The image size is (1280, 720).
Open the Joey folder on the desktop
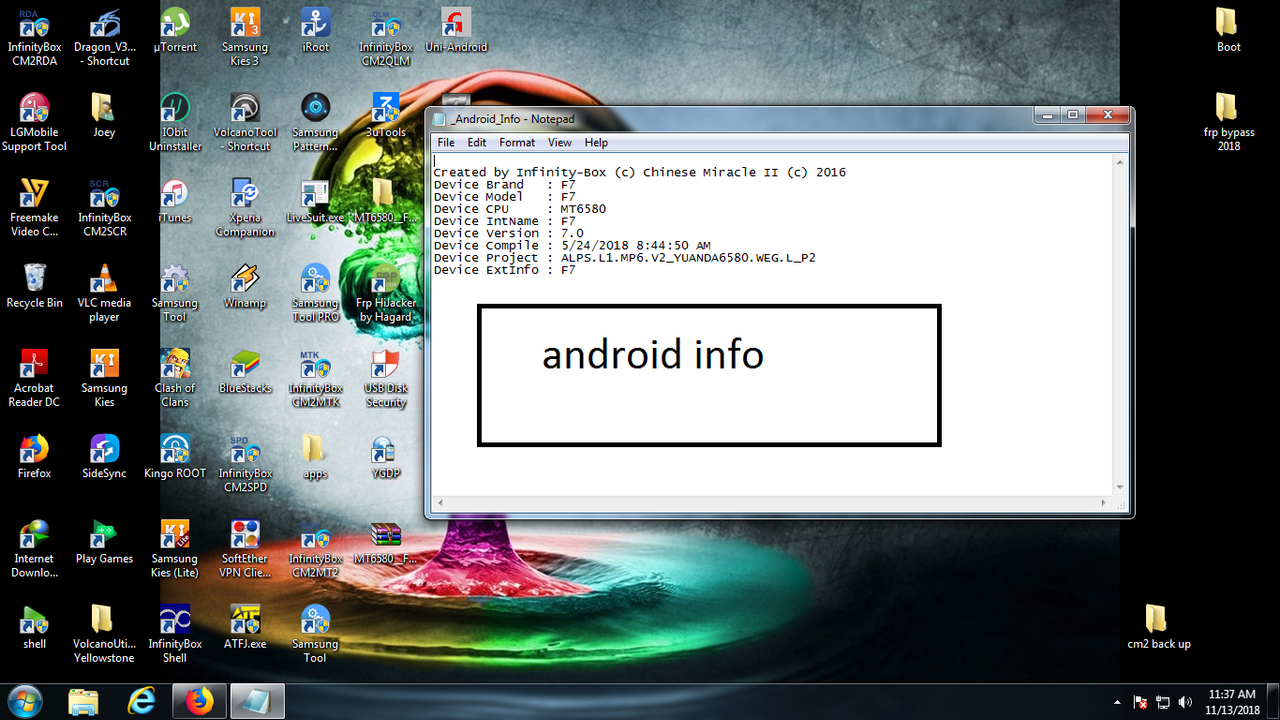pyautogui.click(x=104, y=115)
